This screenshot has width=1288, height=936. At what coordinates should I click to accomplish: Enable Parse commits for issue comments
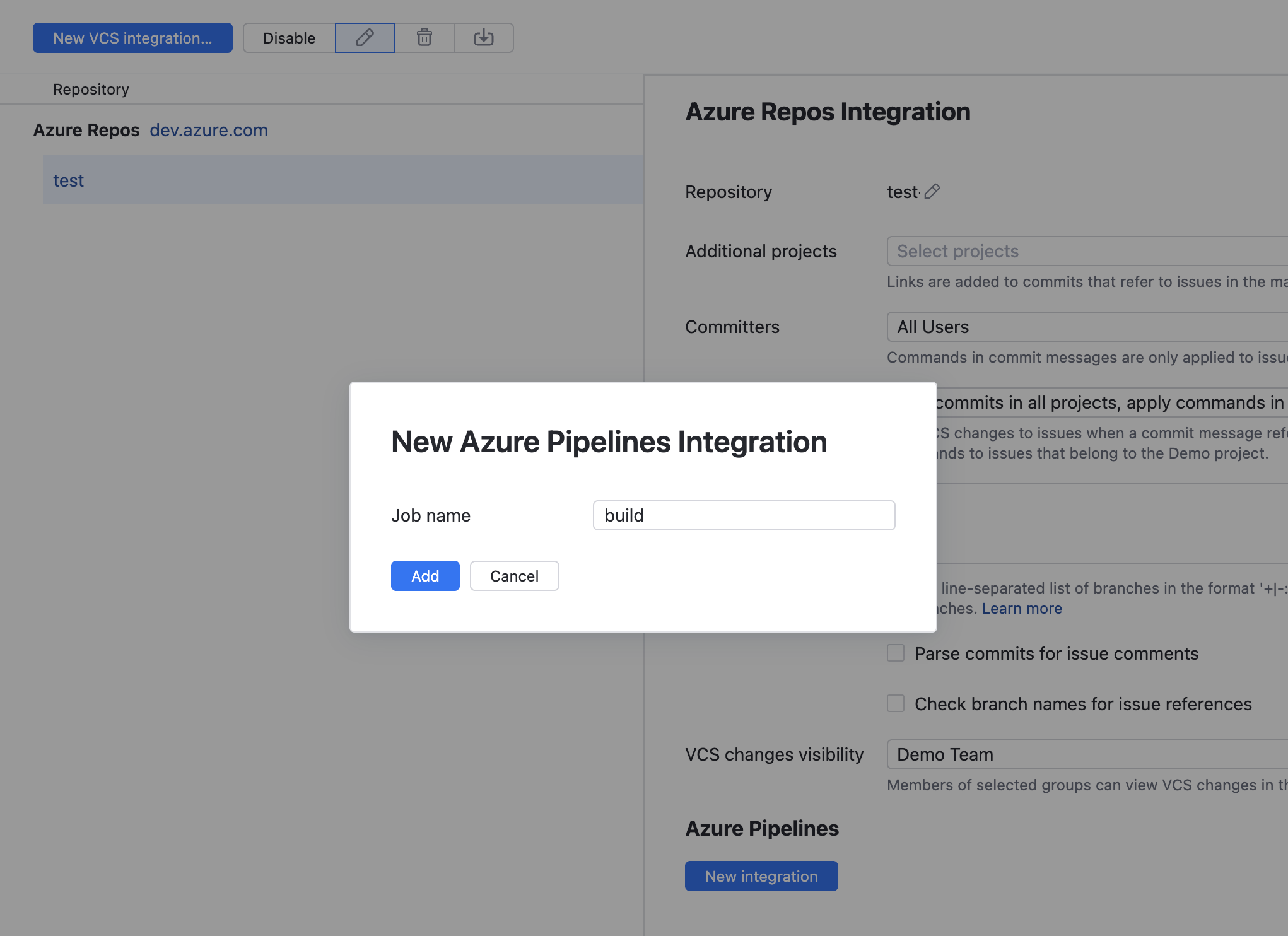896,653
